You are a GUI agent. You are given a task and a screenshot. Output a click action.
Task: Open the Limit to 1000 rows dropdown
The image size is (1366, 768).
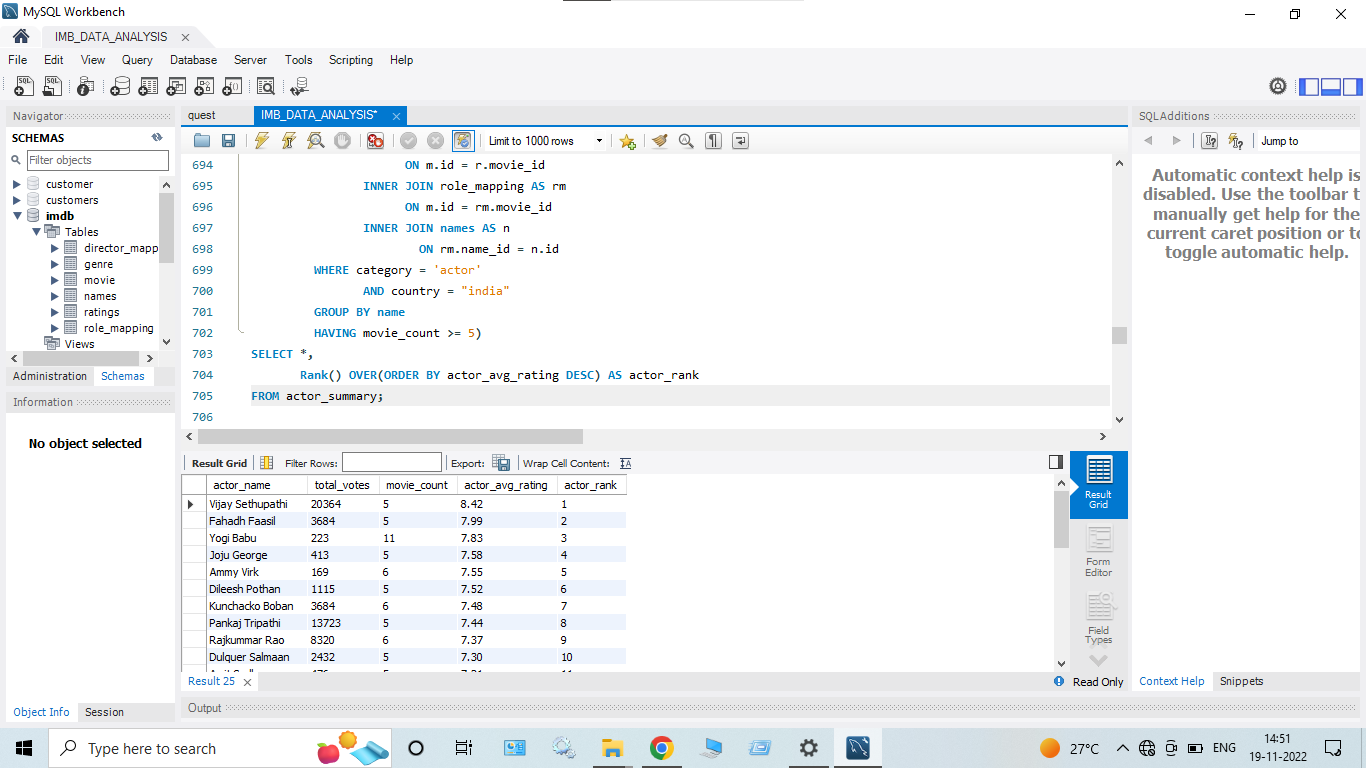coord(598,140)
